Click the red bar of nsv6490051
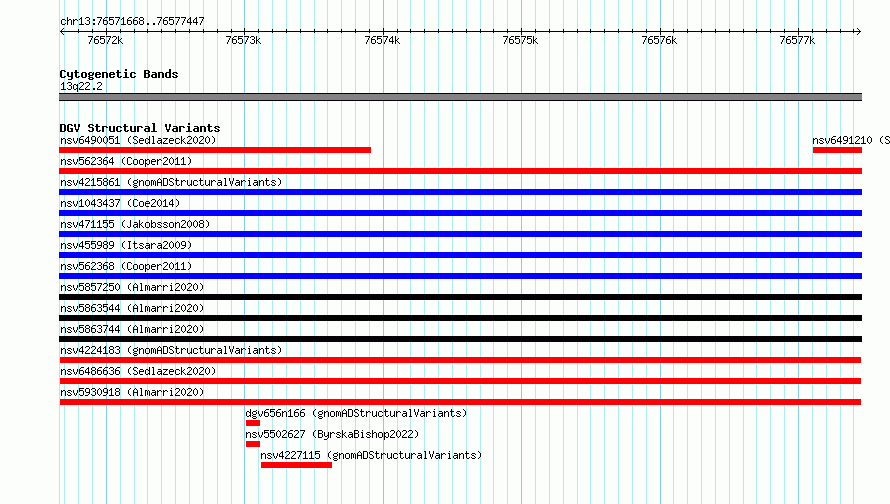The width and height of the screenshot is (890, 504). coord(215,150)
